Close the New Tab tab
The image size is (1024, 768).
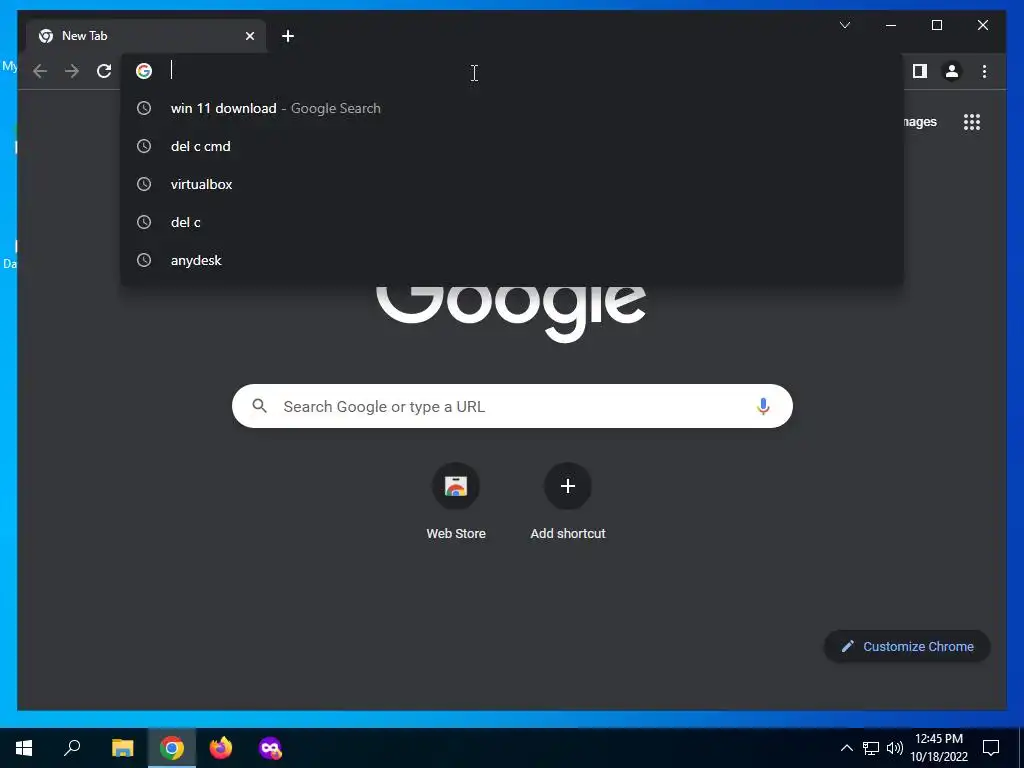pos(249,36)
